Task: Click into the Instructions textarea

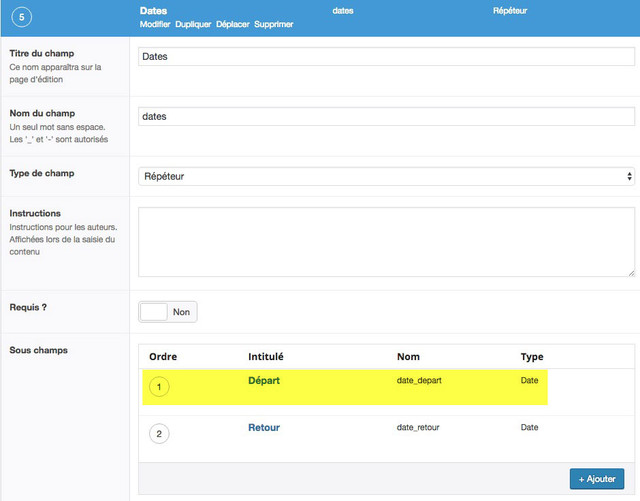Action: (386, 242)
